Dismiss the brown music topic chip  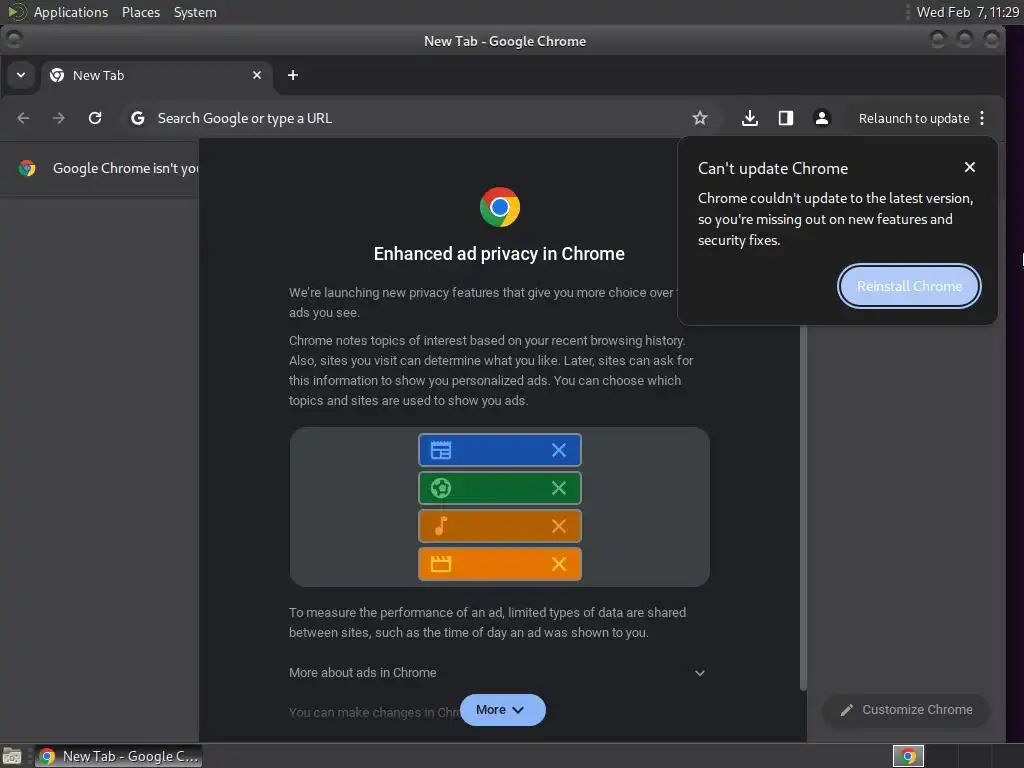pos(558,526)
